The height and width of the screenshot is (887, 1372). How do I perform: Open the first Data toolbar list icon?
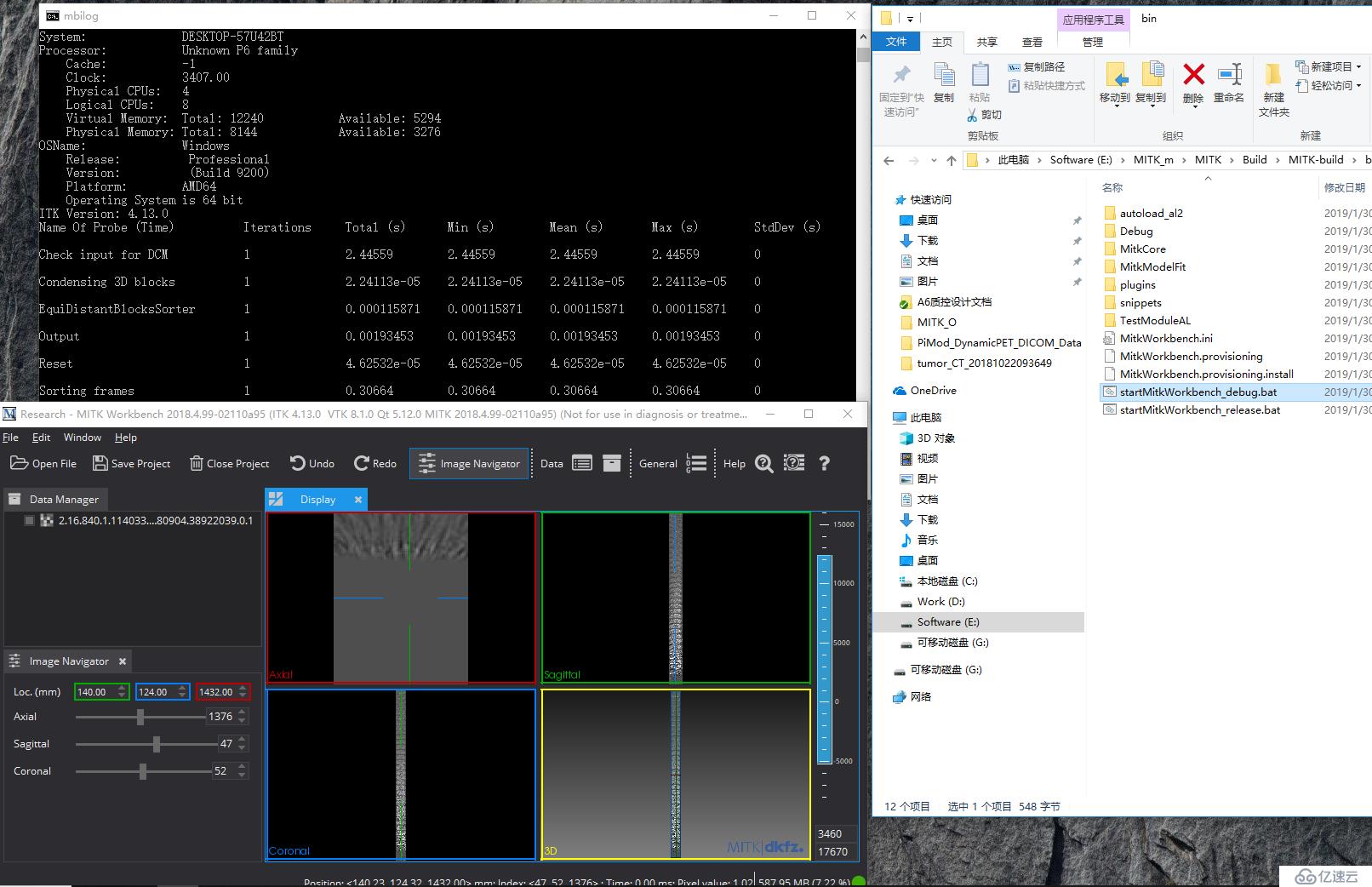click(x=582, y=463)
